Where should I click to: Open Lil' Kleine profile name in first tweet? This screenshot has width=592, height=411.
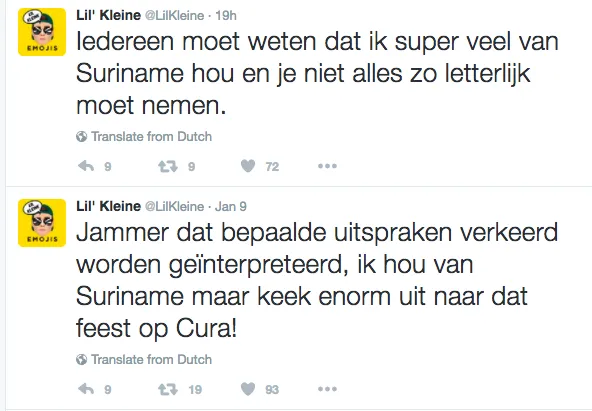click(108, 15)
